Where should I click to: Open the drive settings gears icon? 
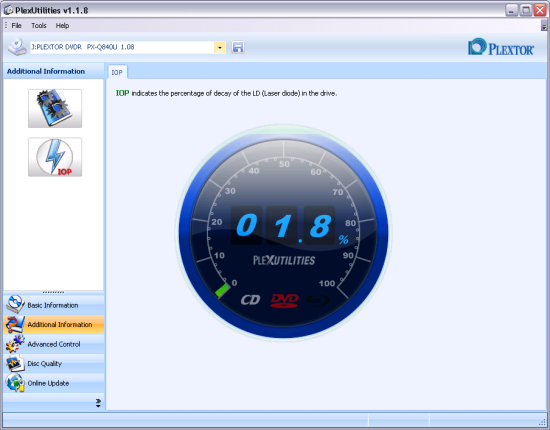(x=55, y=108)
